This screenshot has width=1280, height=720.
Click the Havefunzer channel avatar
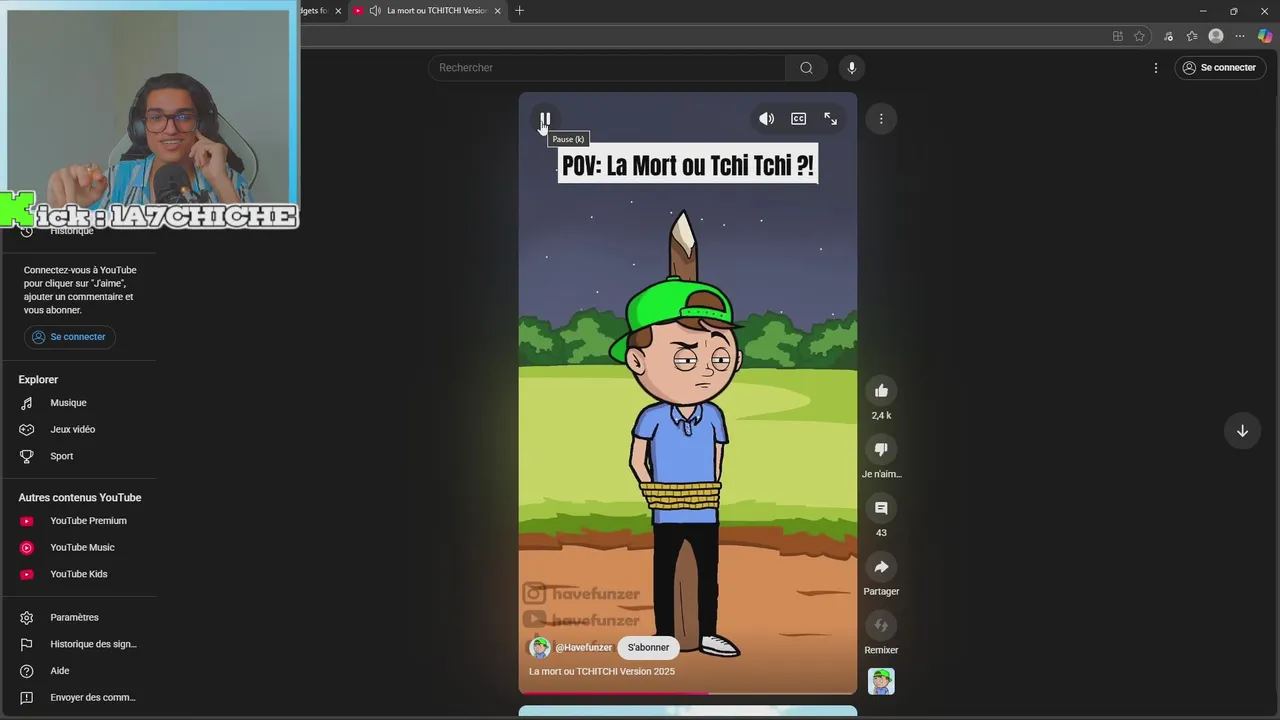click(x=540, y=648)
